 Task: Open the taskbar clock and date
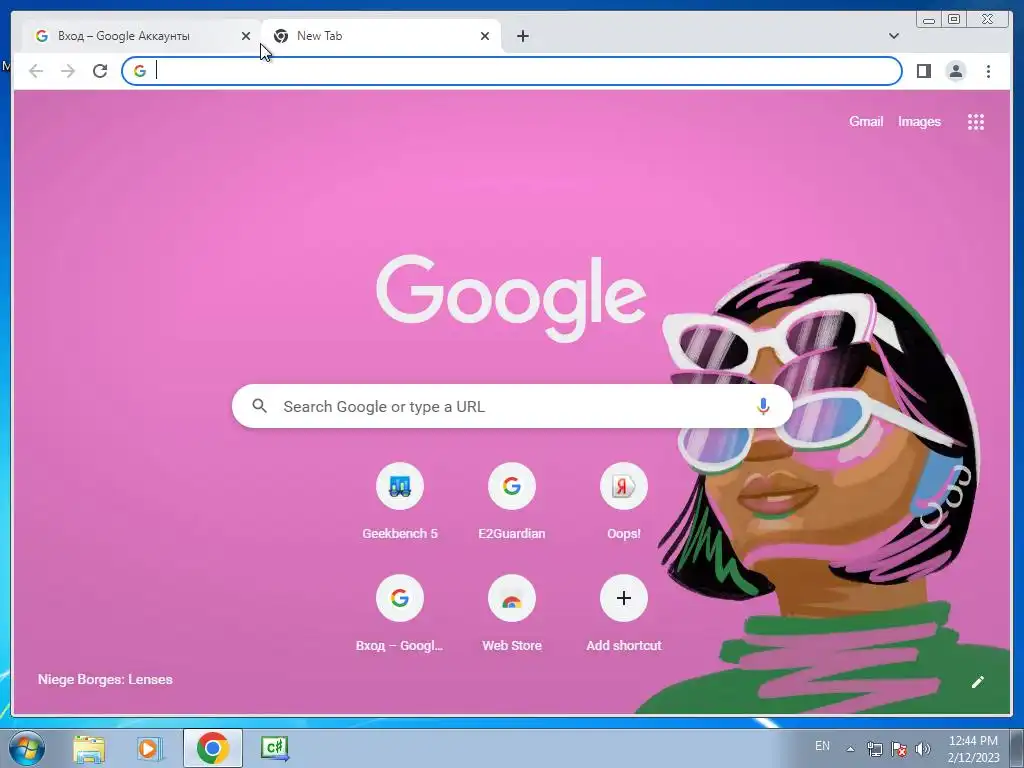(973, 748)
